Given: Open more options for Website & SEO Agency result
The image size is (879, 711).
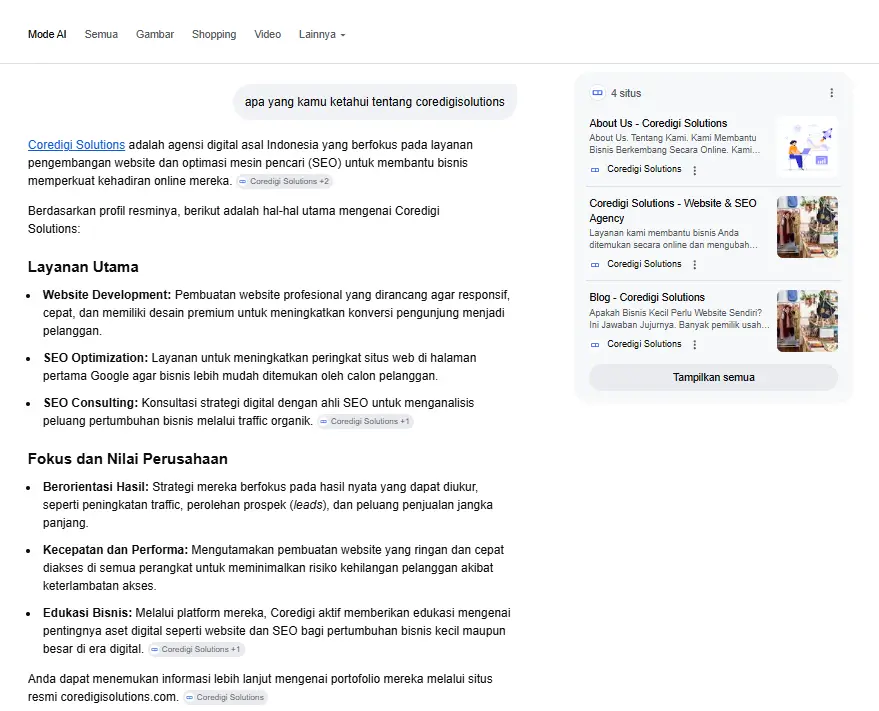Looking at the screenshot, I should point(695,265).
